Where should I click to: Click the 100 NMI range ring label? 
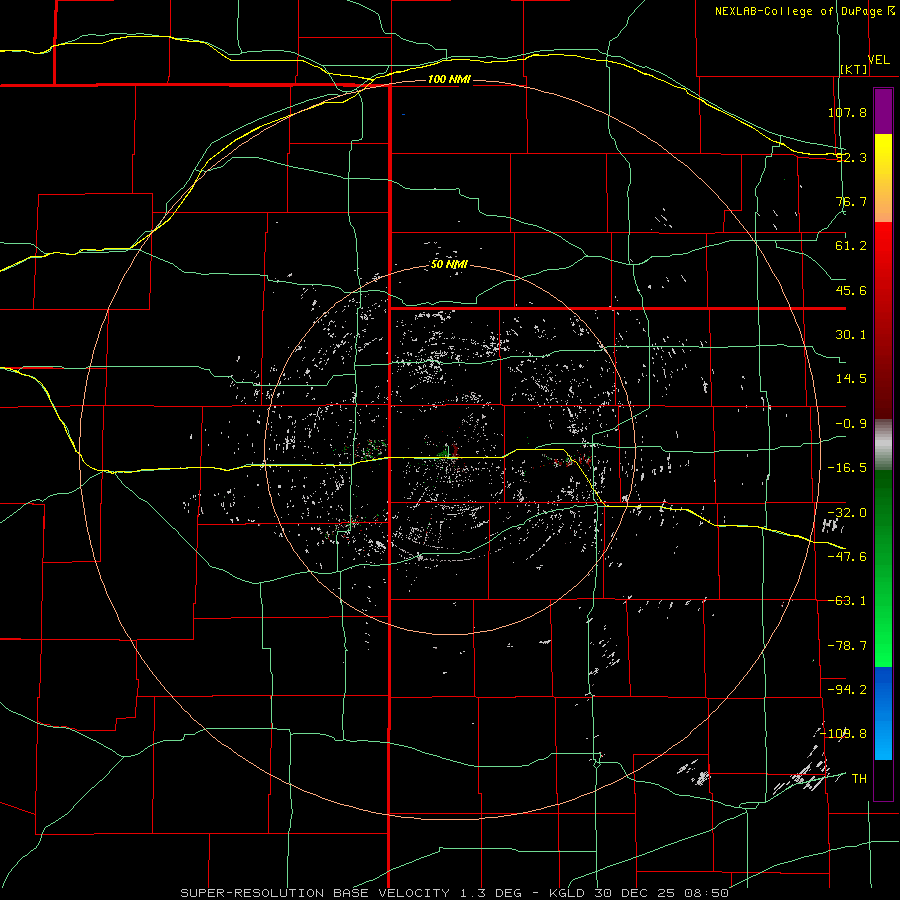pyautogui.click(x=449, y=79)
